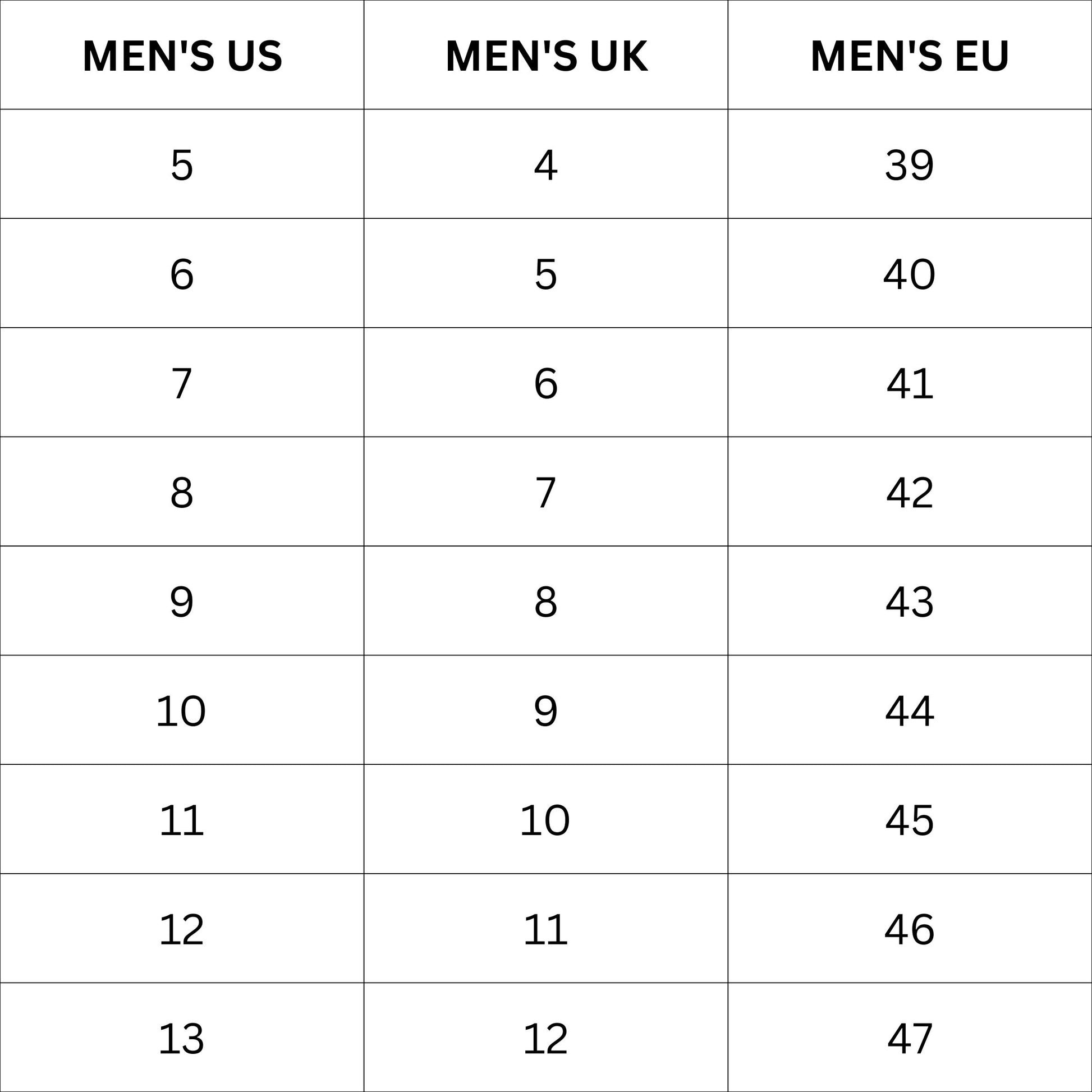This screenshot has height=1092, width=1092.
Task: Pick EU size 42 in the table
Action: pos(910,493)
